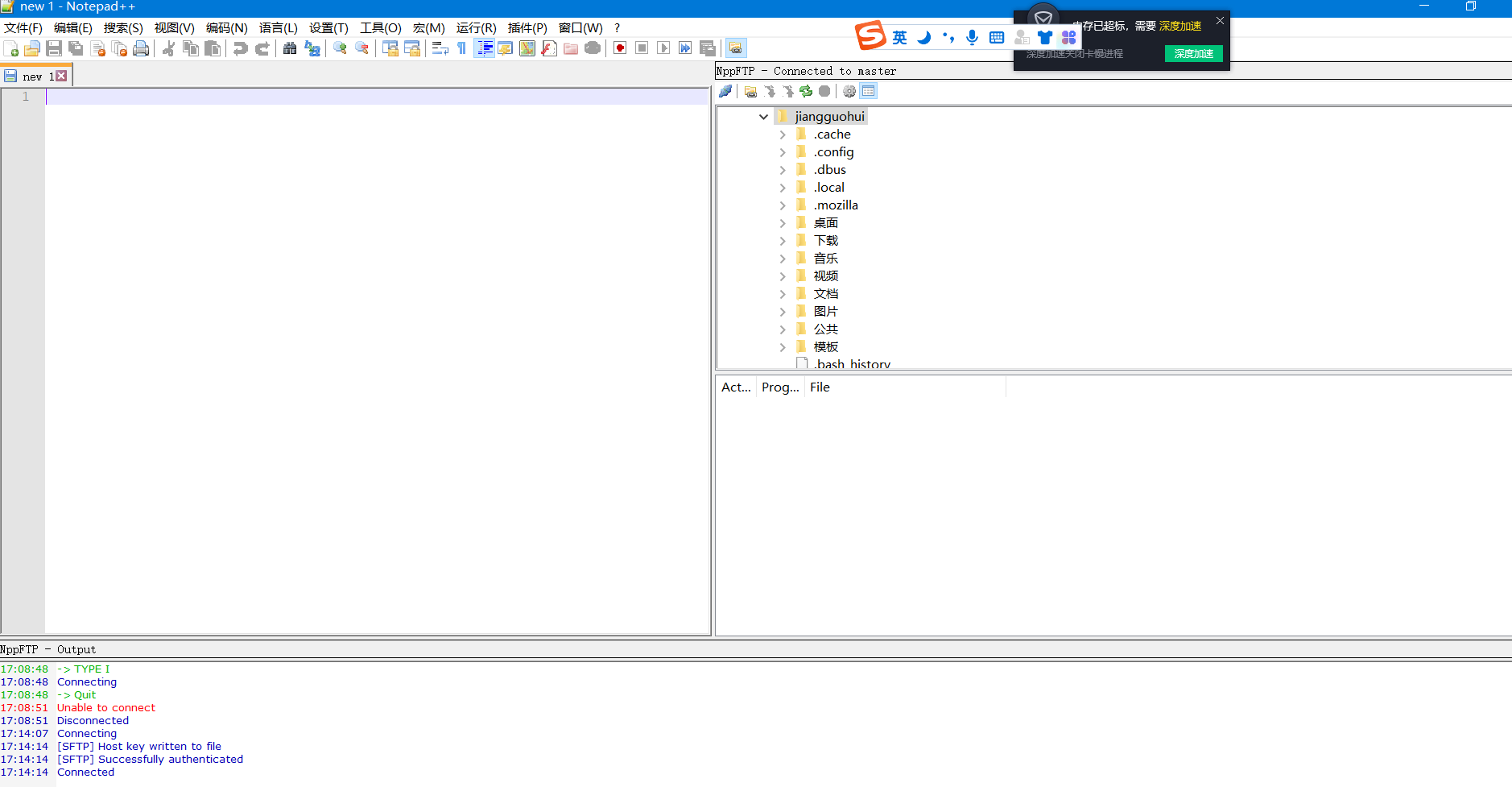Expand the .mozilla folder
The height and width of the screenshot is (787, 1512).
point(783,205)
